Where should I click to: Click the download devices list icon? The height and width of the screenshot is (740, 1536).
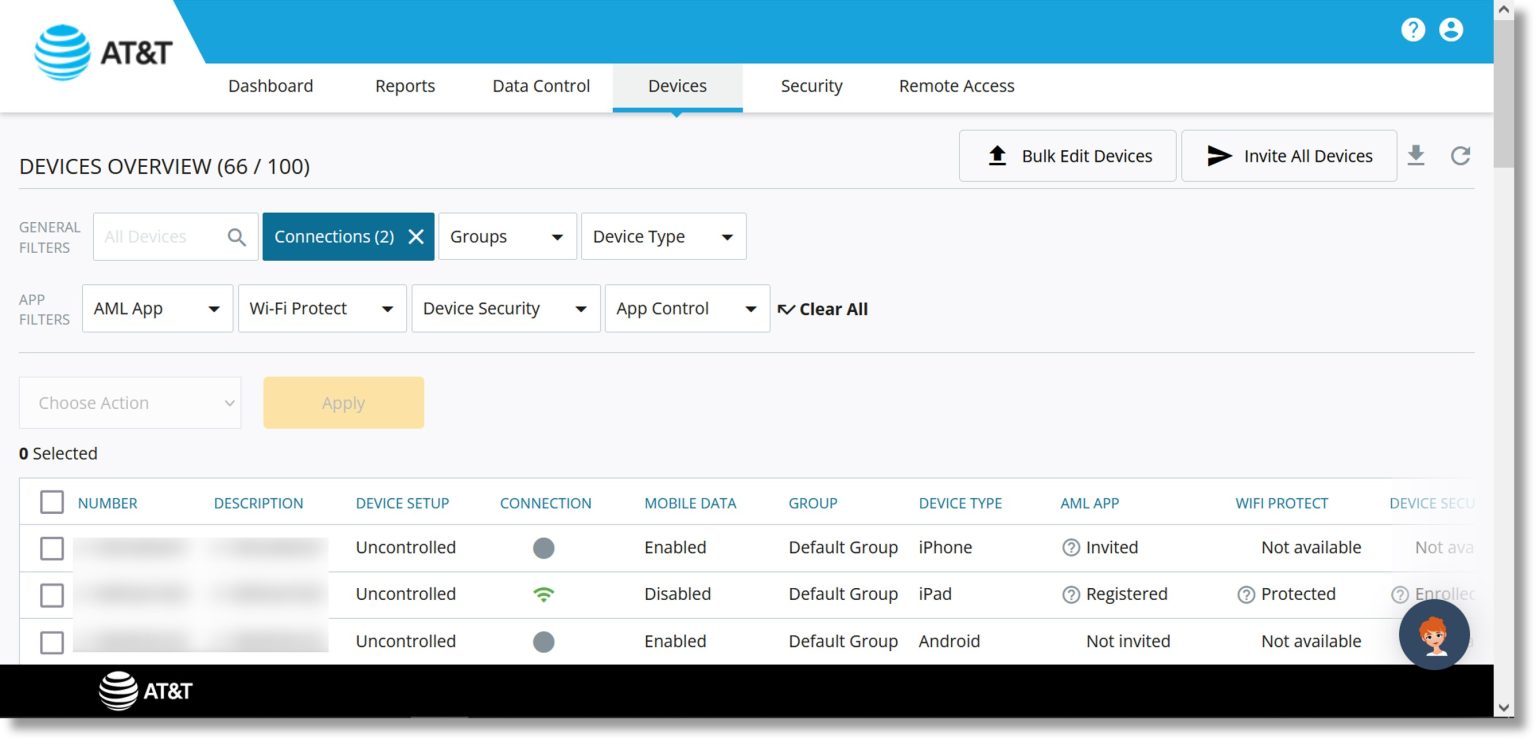pyautogui.click(x=1416, y=156)
